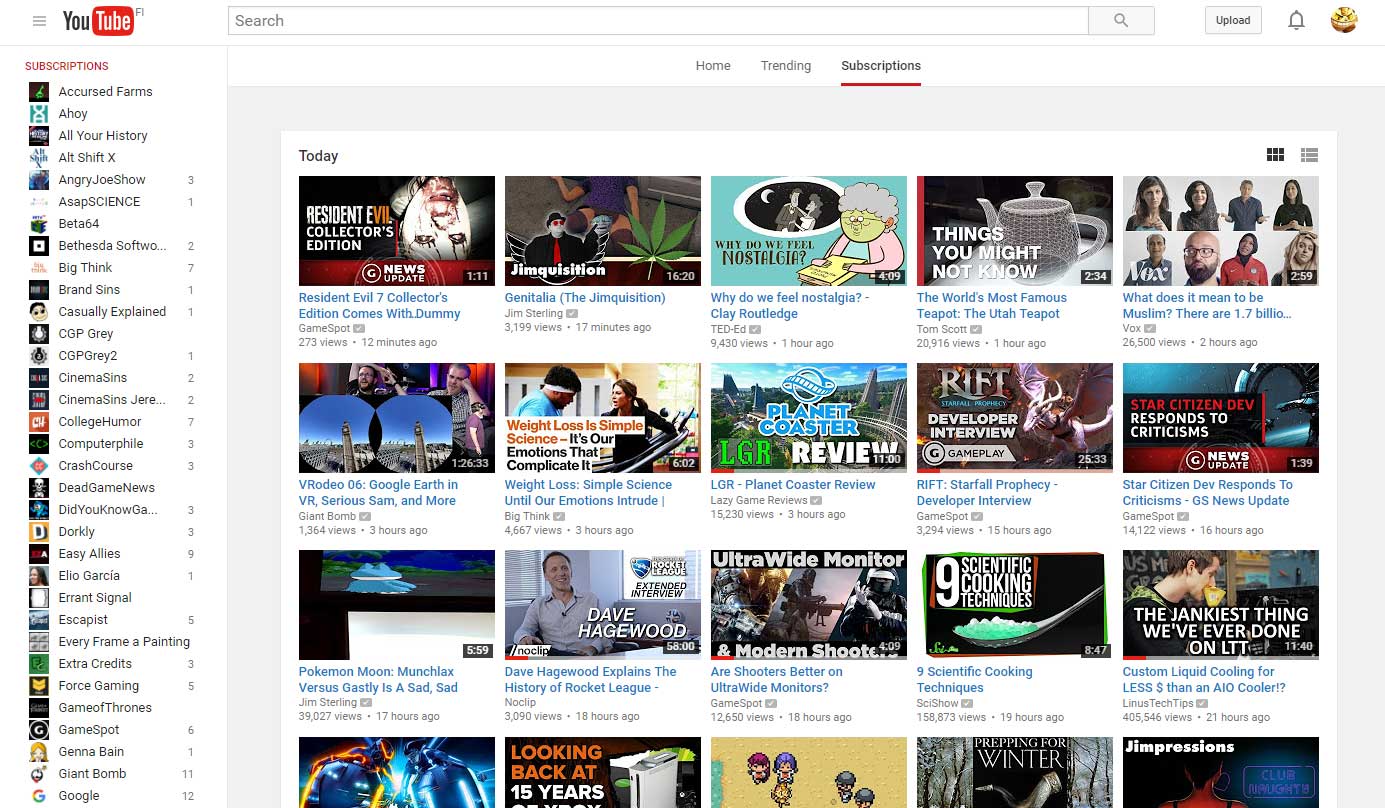
Task: Open the account avatar menu
Action: pyautogui.click(x=1344, y=20)
